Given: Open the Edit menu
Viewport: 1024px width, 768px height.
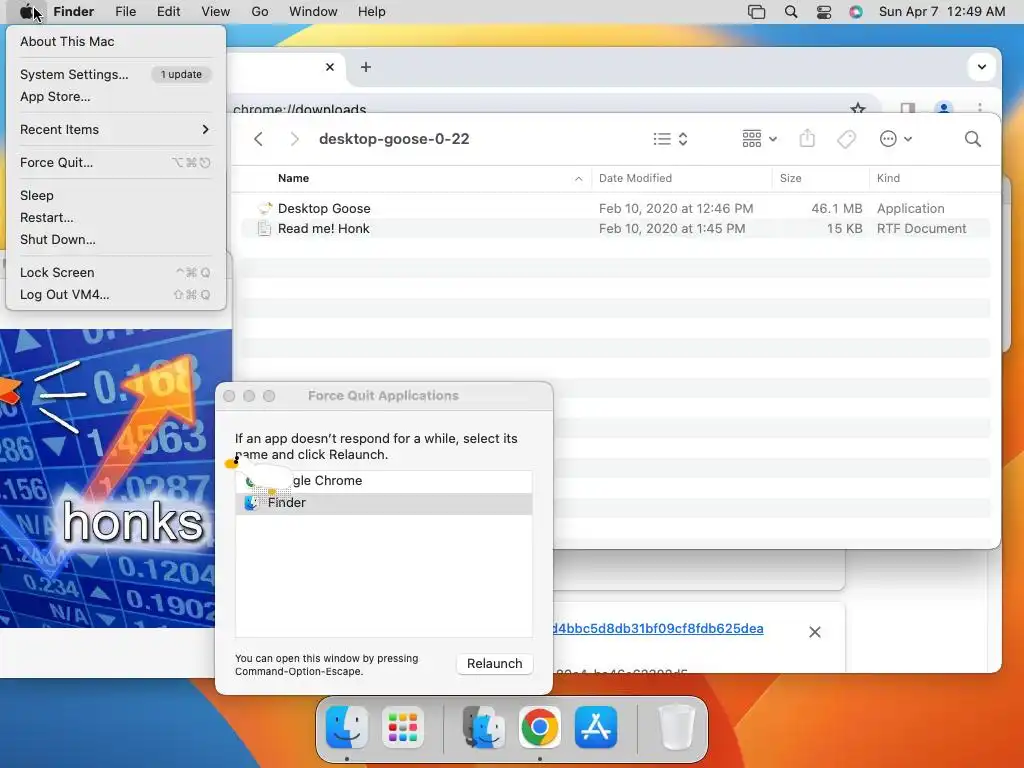Looking at the screenshot, I should 168,12.
